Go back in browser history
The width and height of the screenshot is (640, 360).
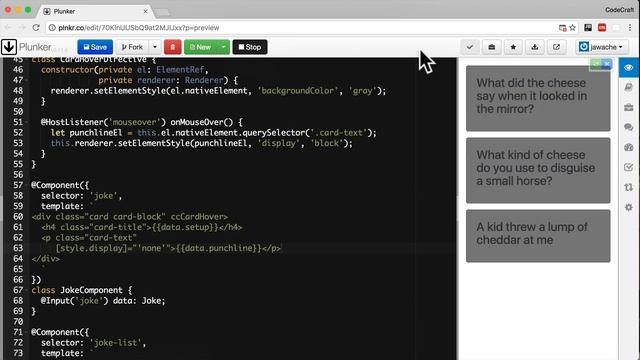[8, 28]
